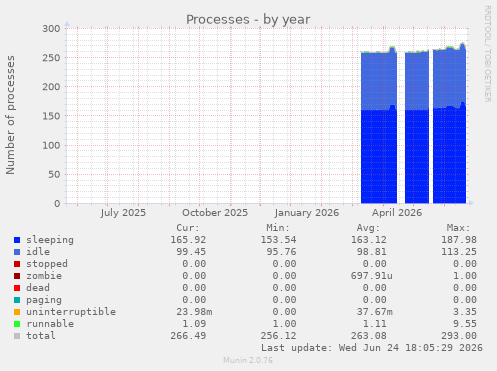Click the y-axis tick value 50

coord(54,175)
